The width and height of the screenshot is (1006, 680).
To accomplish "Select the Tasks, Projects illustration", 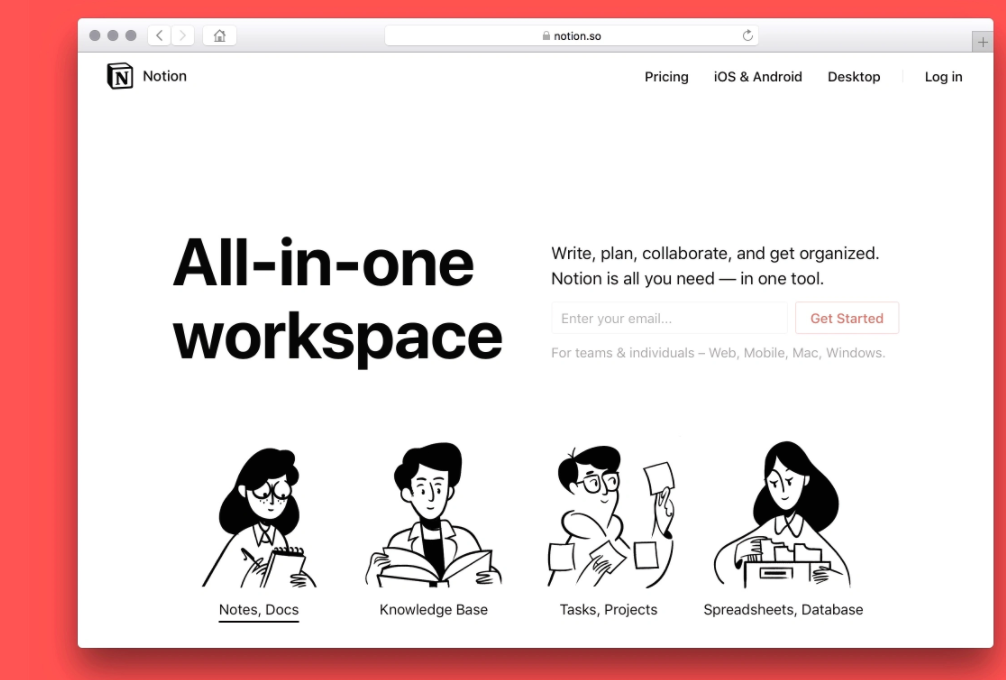I will click(610, 516).
